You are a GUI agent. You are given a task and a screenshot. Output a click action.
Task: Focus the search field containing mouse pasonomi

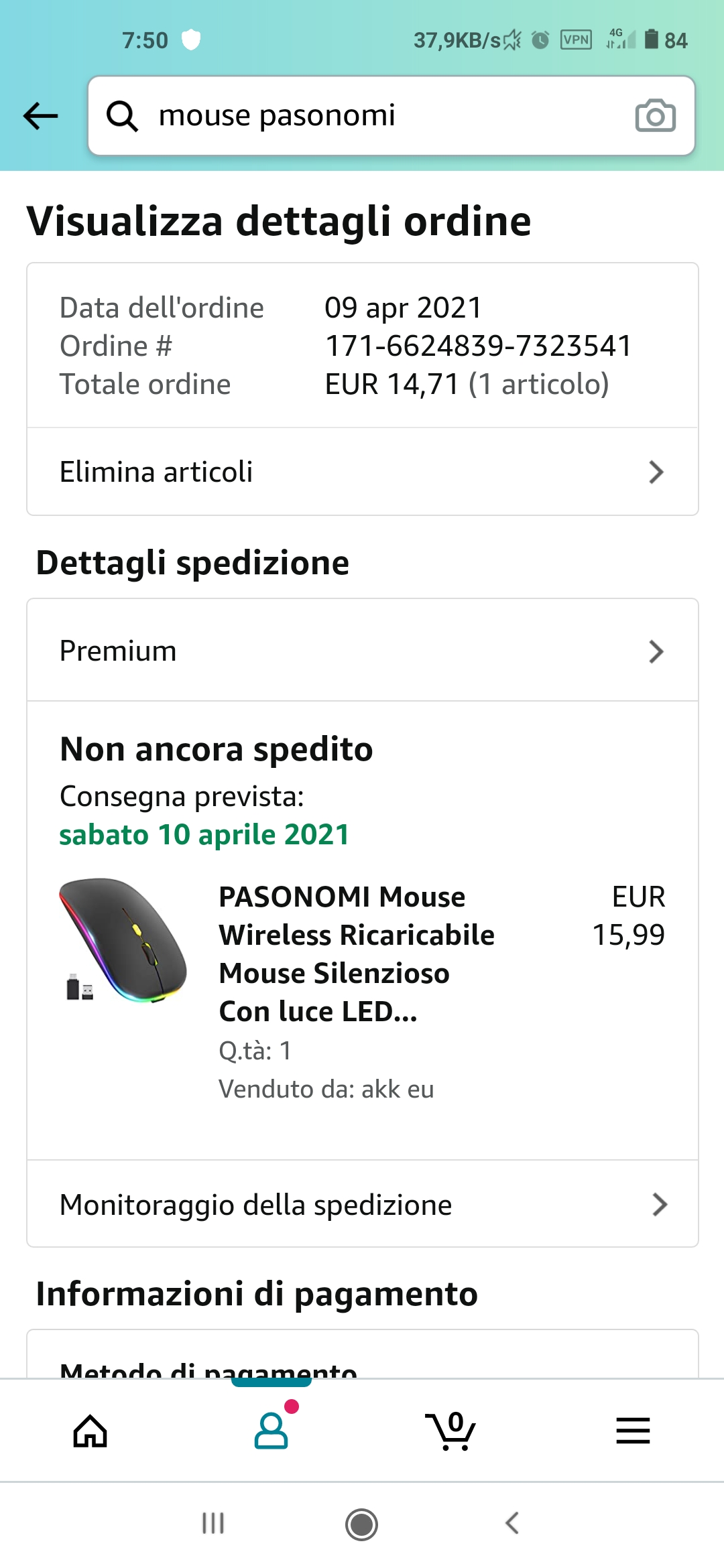tap(375, 116)
